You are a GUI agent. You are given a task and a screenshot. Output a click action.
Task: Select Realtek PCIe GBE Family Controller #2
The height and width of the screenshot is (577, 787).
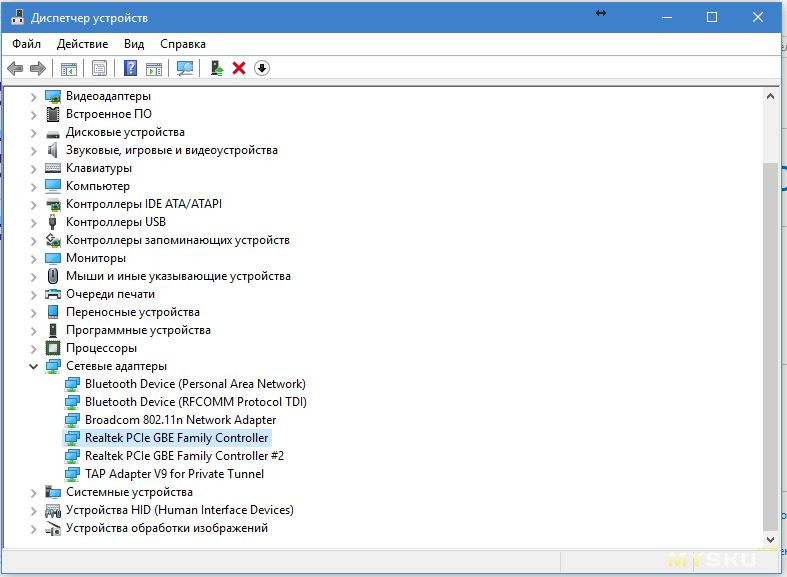pyautogui.click(x=184, y=456)
